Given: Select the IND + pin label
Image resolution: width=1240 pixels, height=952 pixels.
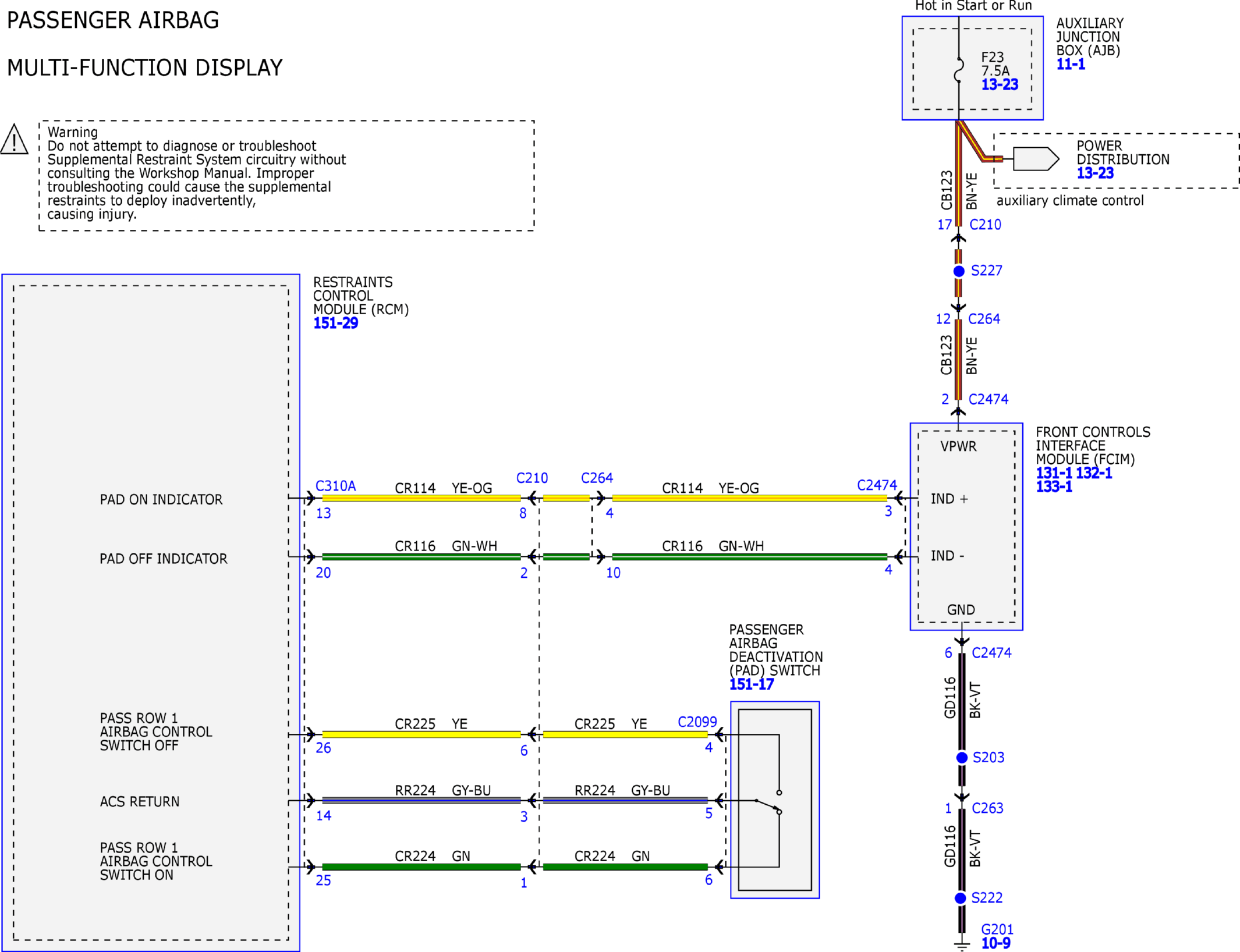Looking at the screenshot, I should pyautogui.click(x=949, y=499).
